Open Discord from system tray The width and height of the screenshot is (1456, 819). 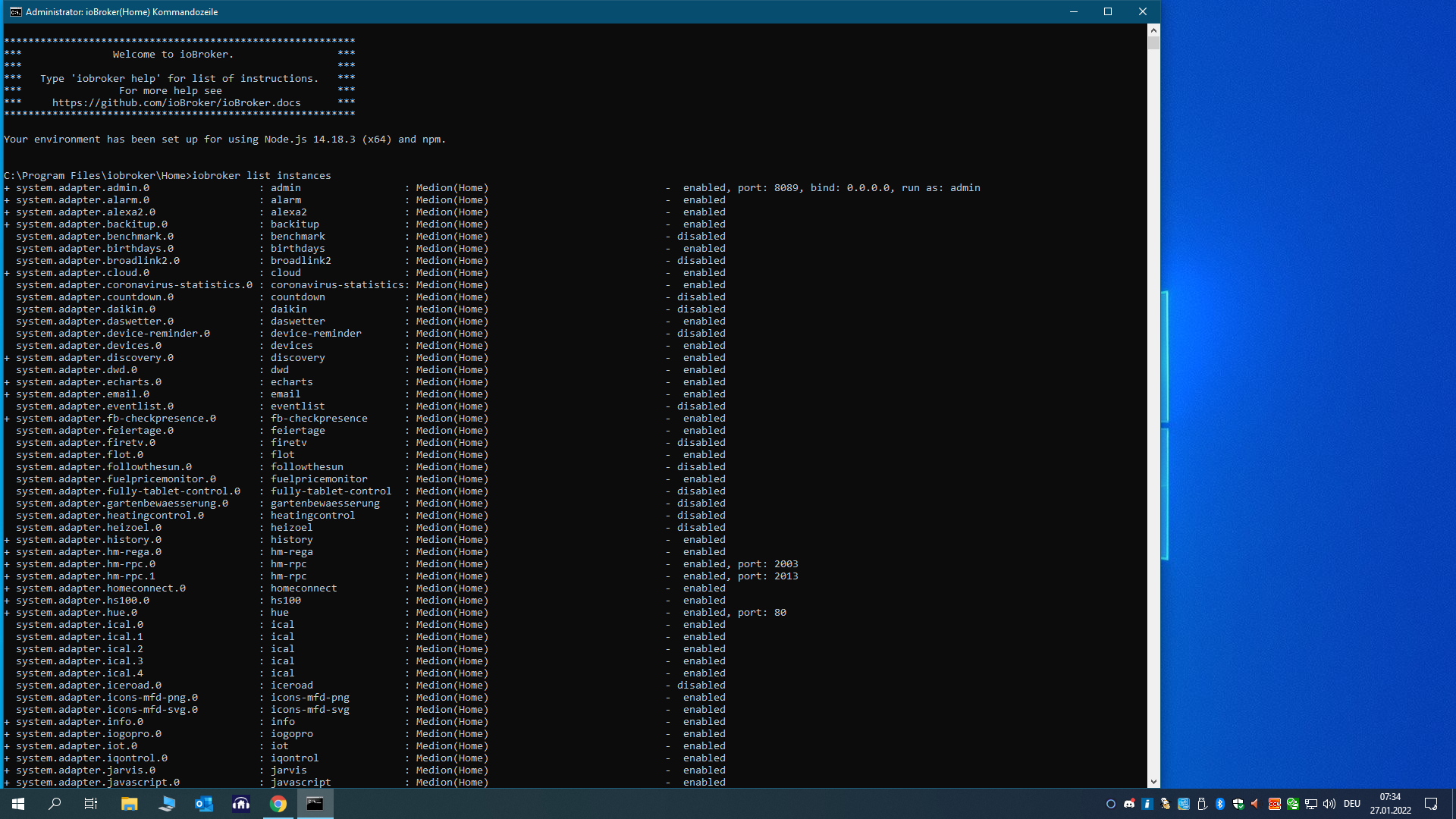coord(1129,804)
